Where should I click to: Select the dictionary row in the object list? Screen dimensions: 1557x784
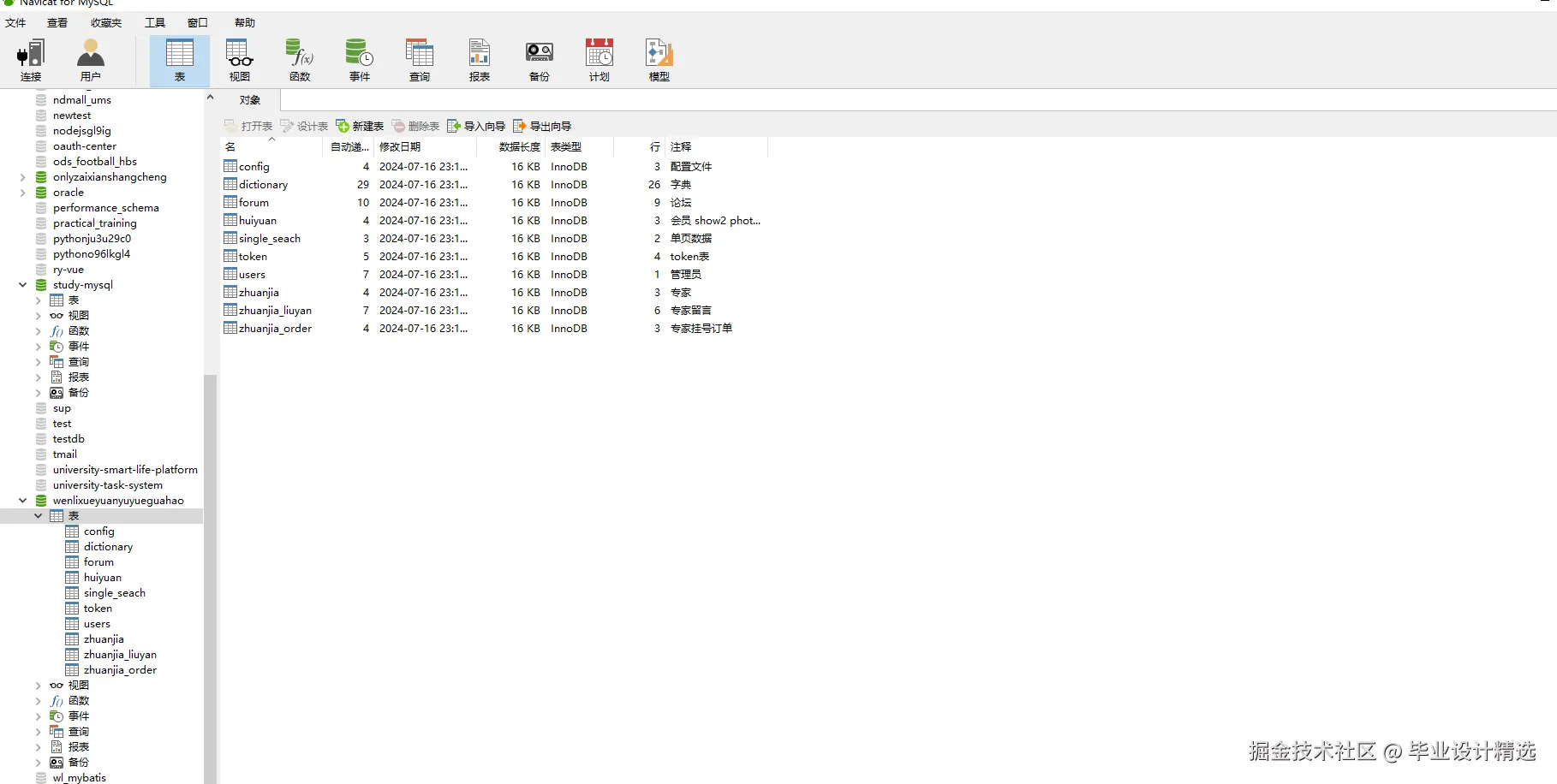(493, 185)
